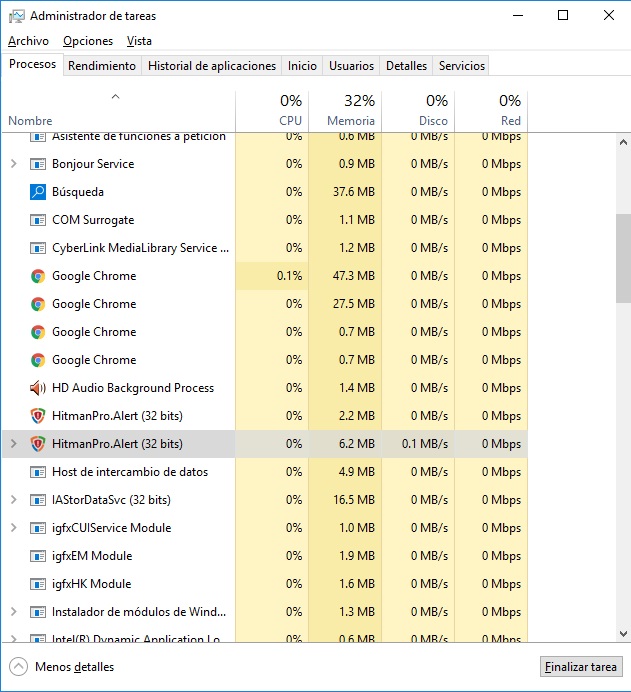Select COM Surrogate process name
The image size is (631, 692).
click(x=93, y=220)
